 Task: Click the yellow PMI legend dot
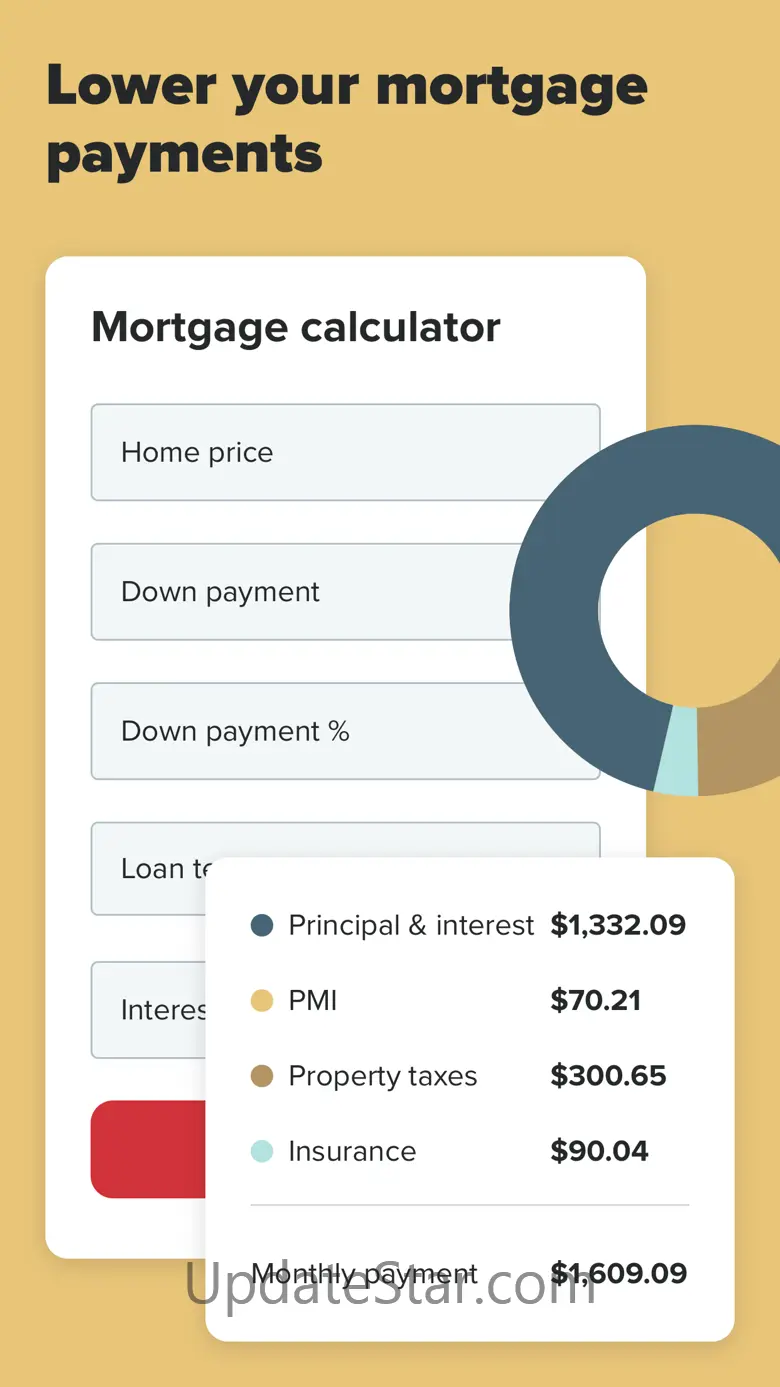tap(262, 1000)
